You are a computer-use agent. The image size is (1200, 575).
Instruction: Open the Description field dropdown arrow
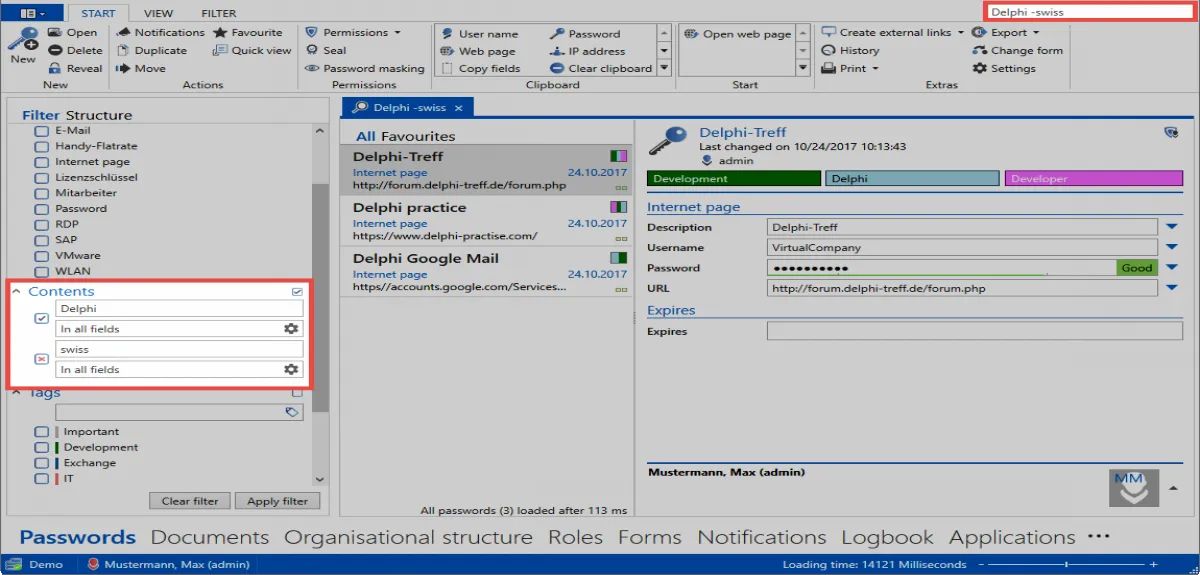[1172, 227]
